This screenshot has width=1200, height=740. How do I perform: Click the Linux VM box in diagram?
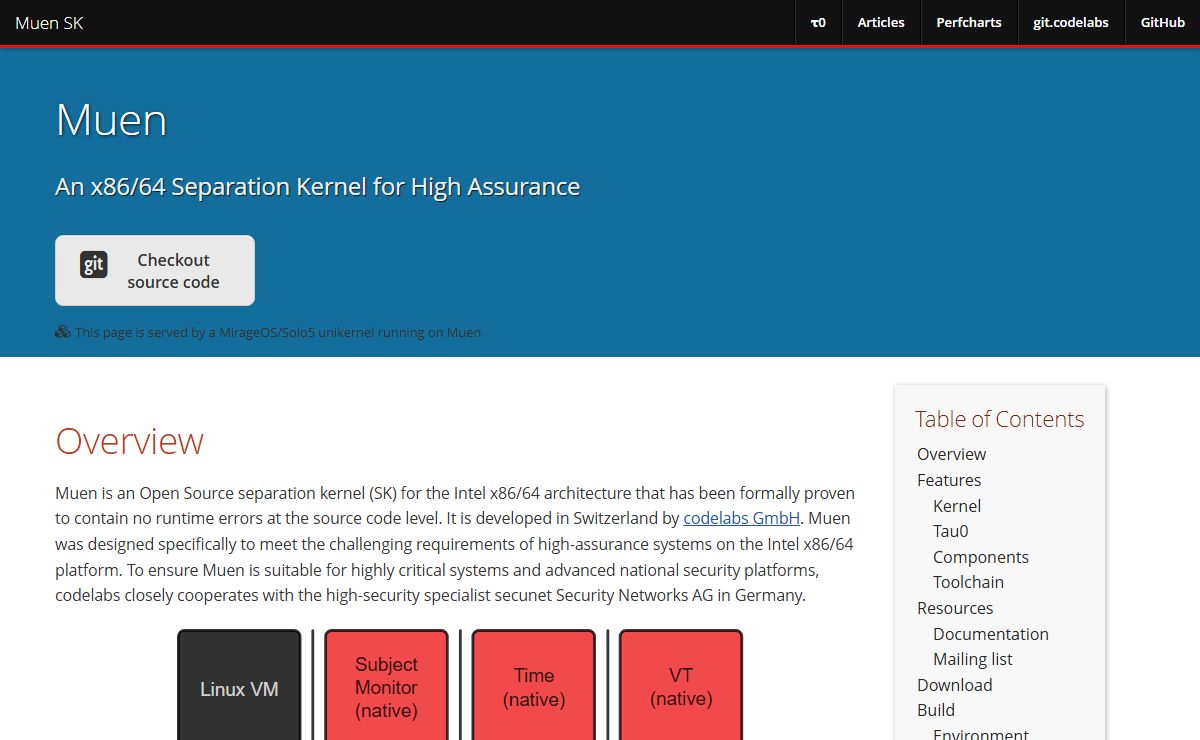[239, 685]
